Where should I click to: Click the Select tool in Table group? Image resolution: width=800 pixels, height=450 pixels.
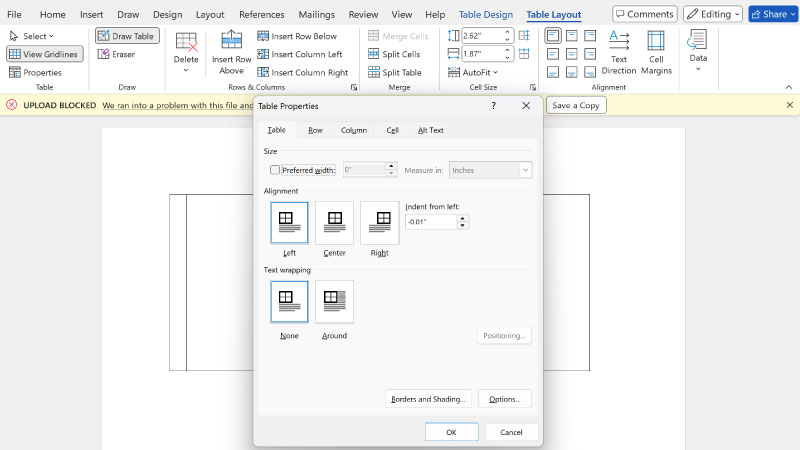pos(31,36)
